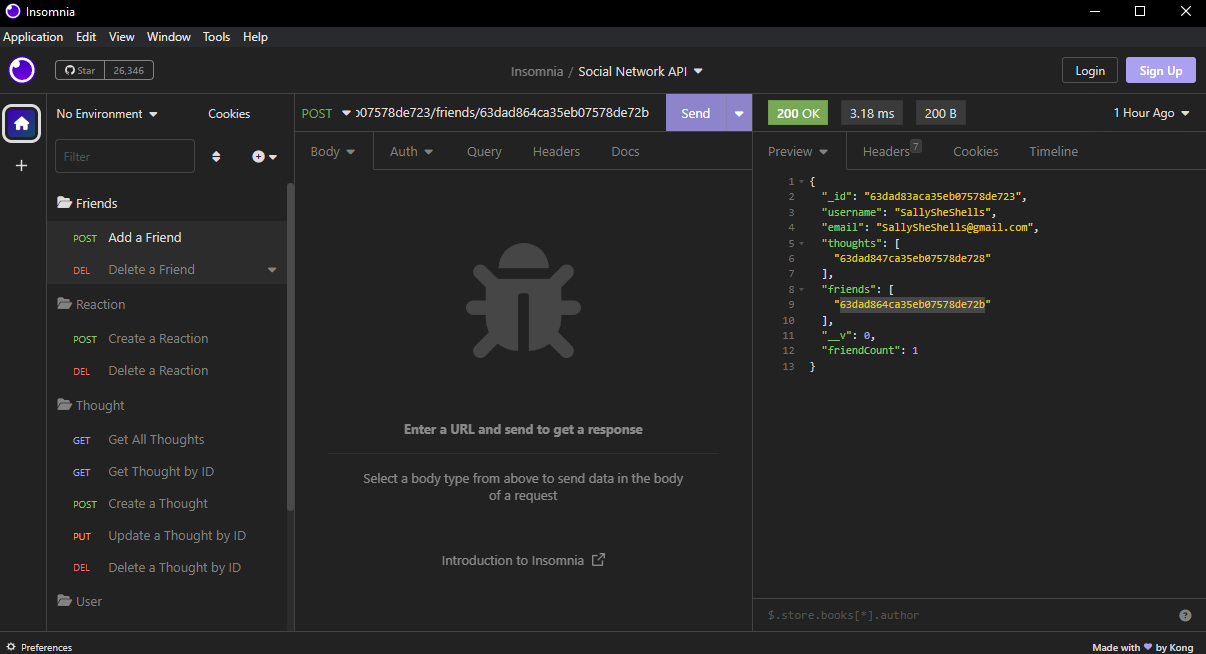
Task: Switch to the Timeline tab
Action: (x=1054, y=152)
